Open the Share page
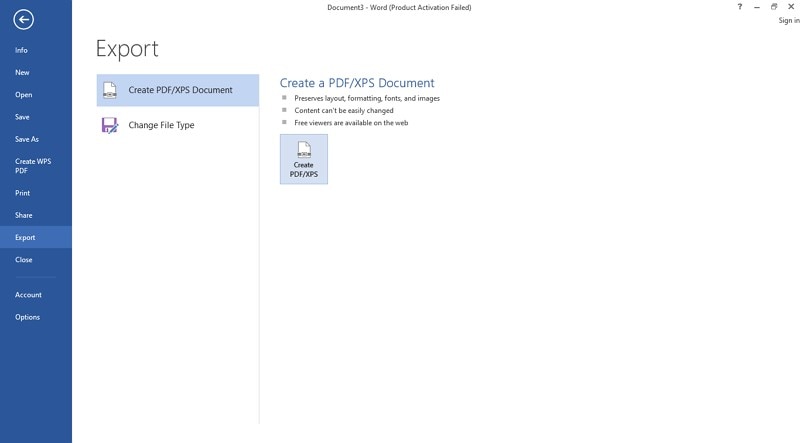 click(x=36, y=215)
